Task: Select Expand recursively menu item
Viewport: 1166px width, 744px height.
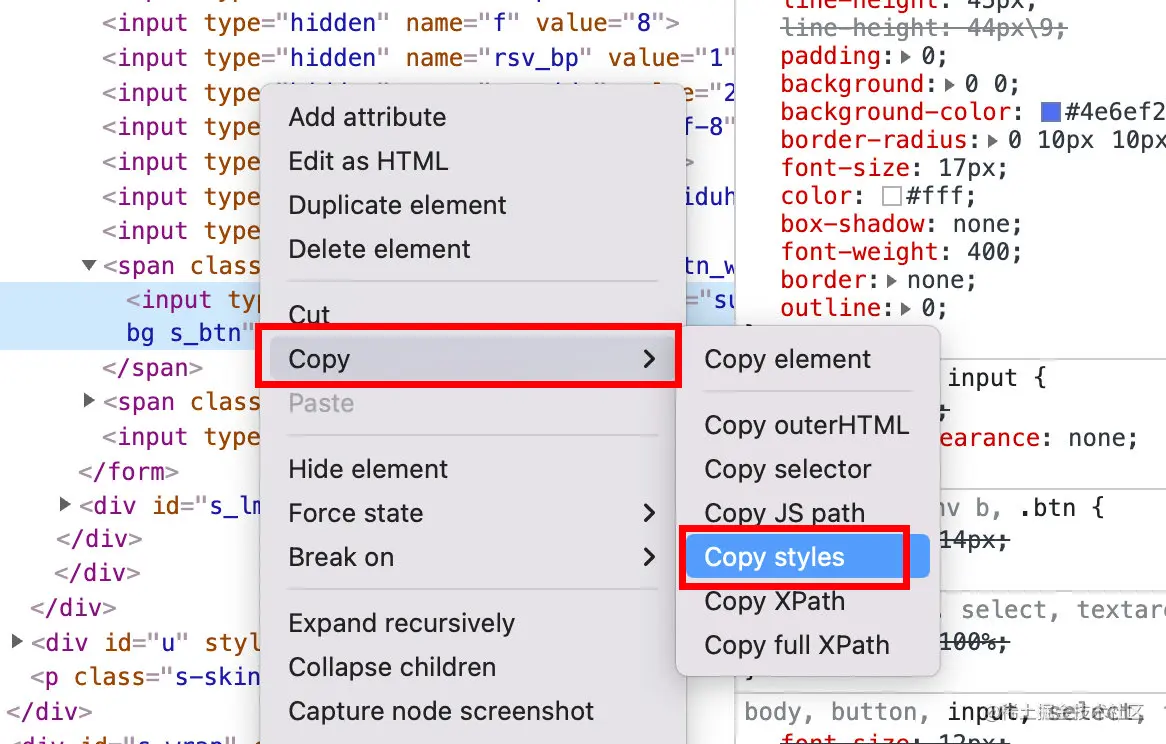Action: (x=402, y=623)
